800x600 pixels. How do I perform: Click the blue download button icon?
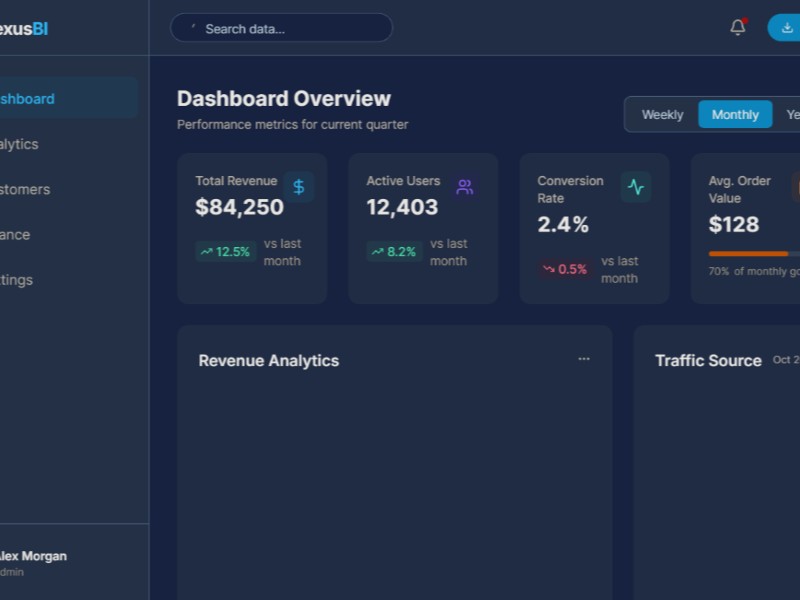pyautogui.click(x=787, y=28)
